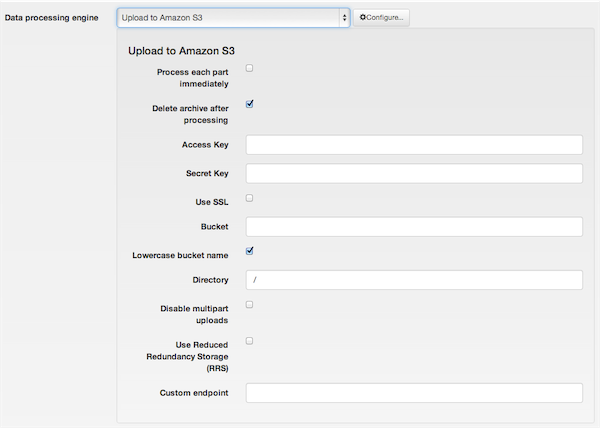
Task: Open the Data processing engine dropdown
Action: pyautogui.click(x=233, y=18)
